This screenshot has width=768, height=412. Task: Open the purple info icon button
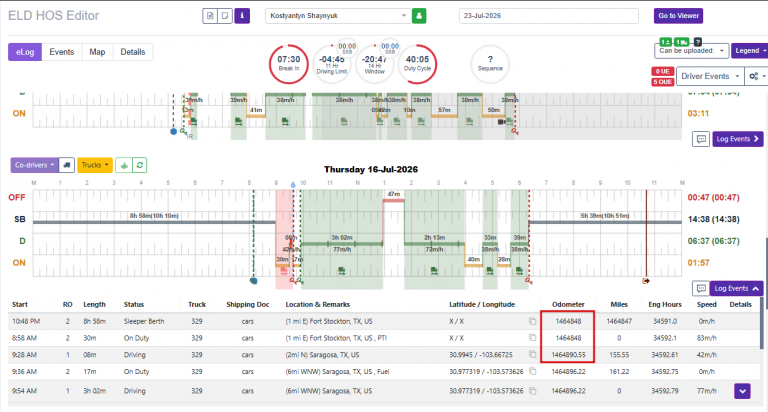tap(242, 16)
